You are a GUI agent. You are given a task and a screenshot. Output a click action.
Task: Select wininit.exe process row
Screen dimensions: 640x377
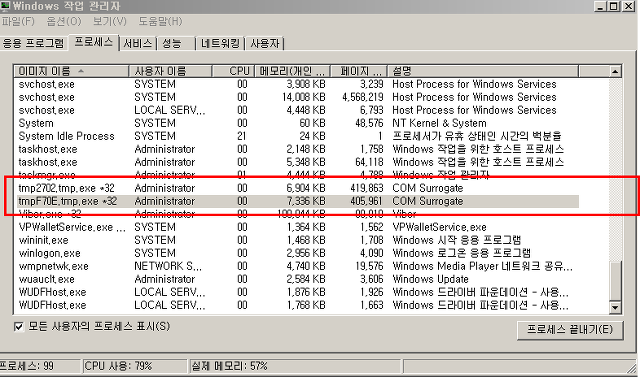tap(298, 240)
